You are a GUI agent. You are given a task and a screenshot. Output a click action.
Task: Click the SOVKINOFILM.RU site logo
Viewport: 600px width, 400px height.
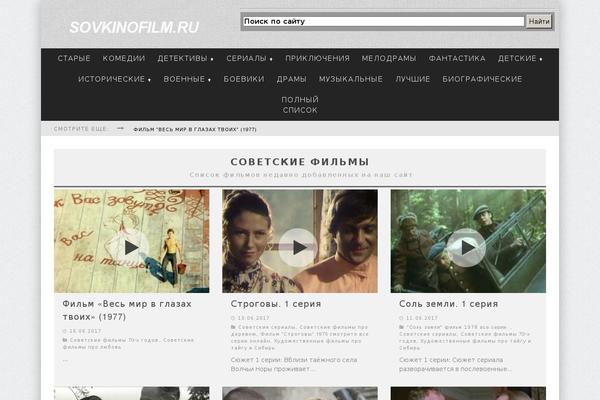coord(134,27)
